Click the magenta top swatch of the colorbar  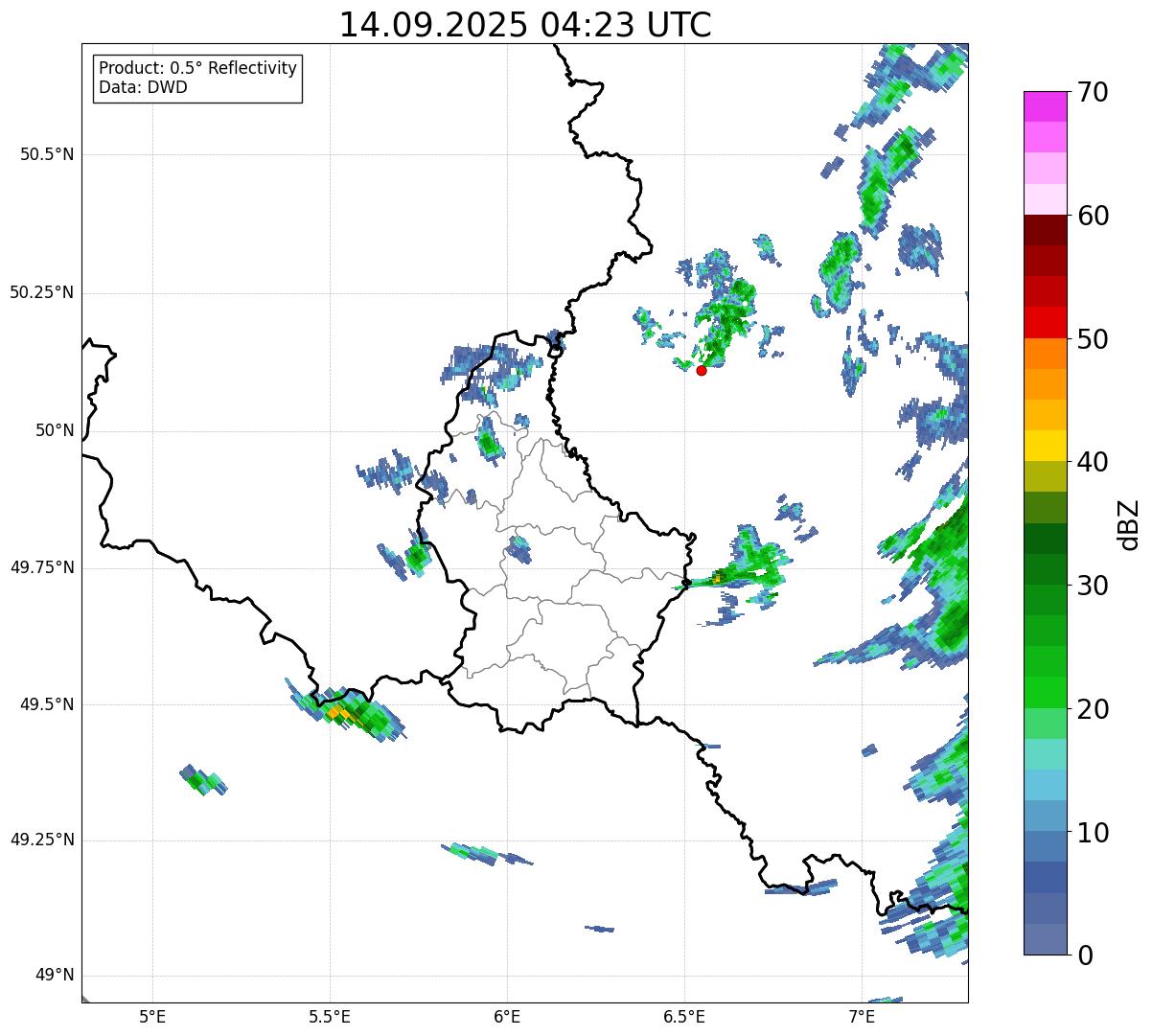coord(1046,106)
